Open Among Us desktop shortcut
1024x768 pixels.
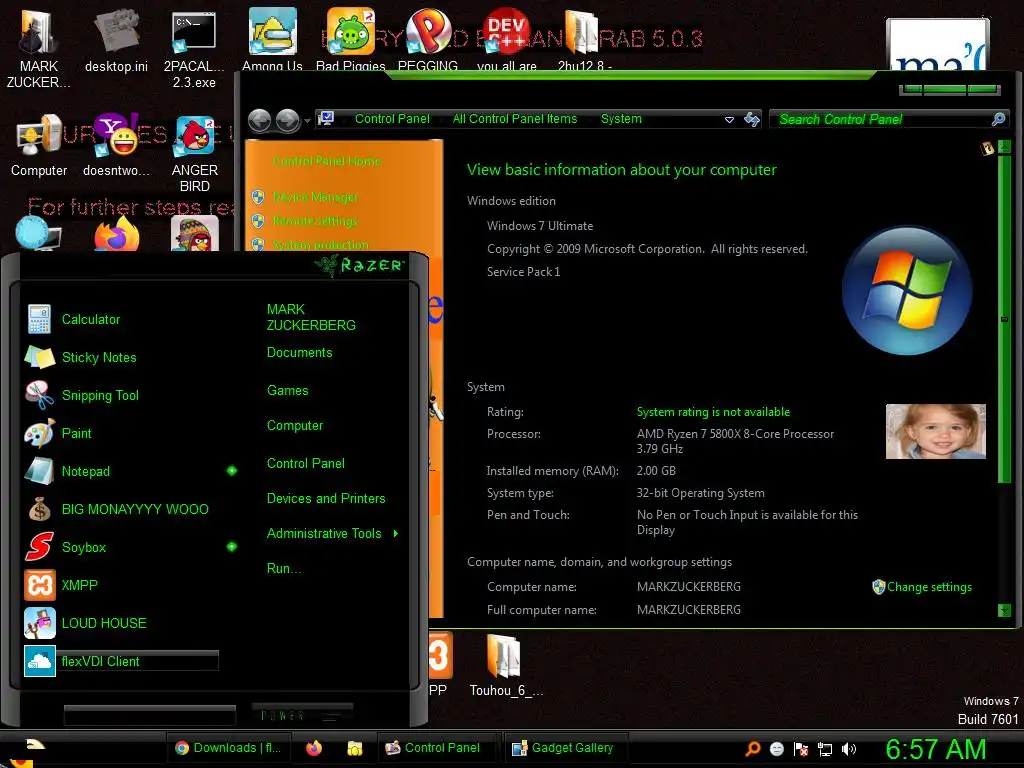click(272, 39)
